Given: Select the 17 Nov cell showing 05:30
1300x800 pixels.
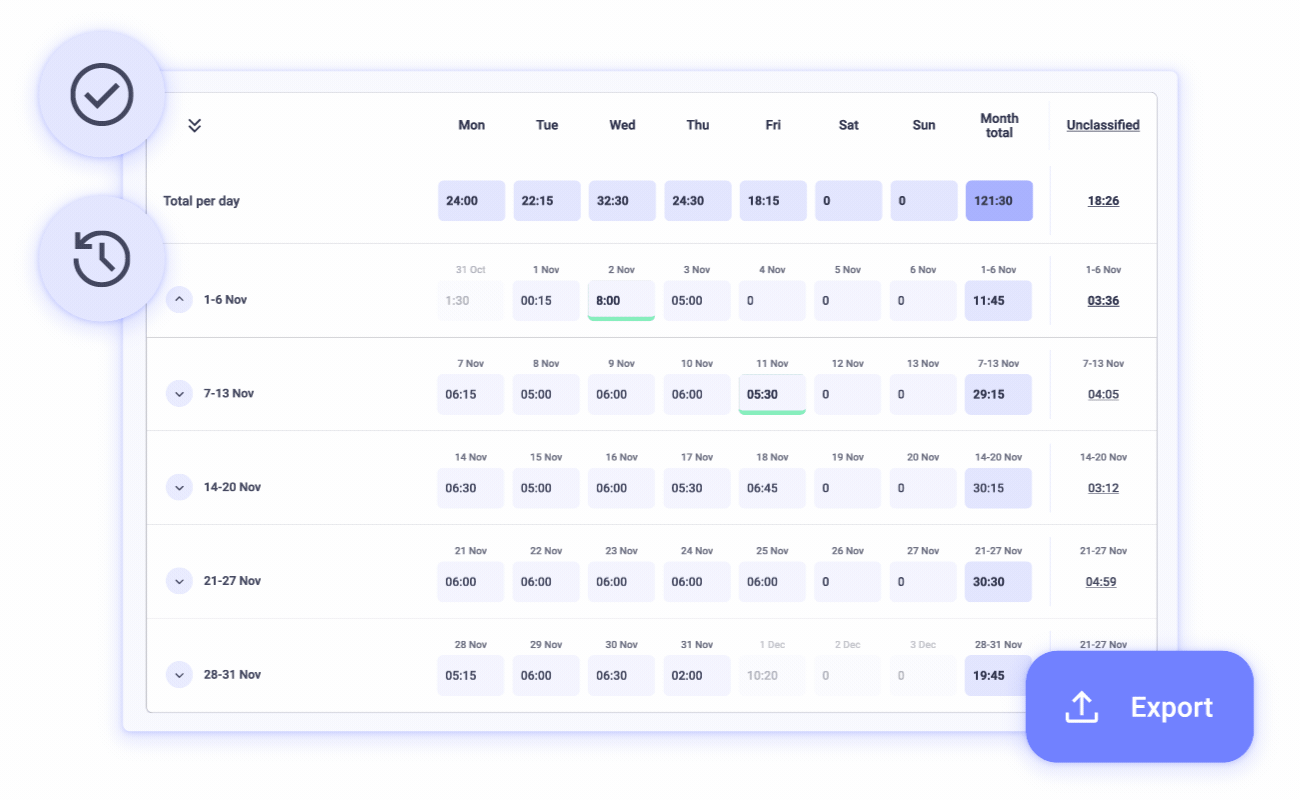Looking at the screenshot, I should [697, 488].
